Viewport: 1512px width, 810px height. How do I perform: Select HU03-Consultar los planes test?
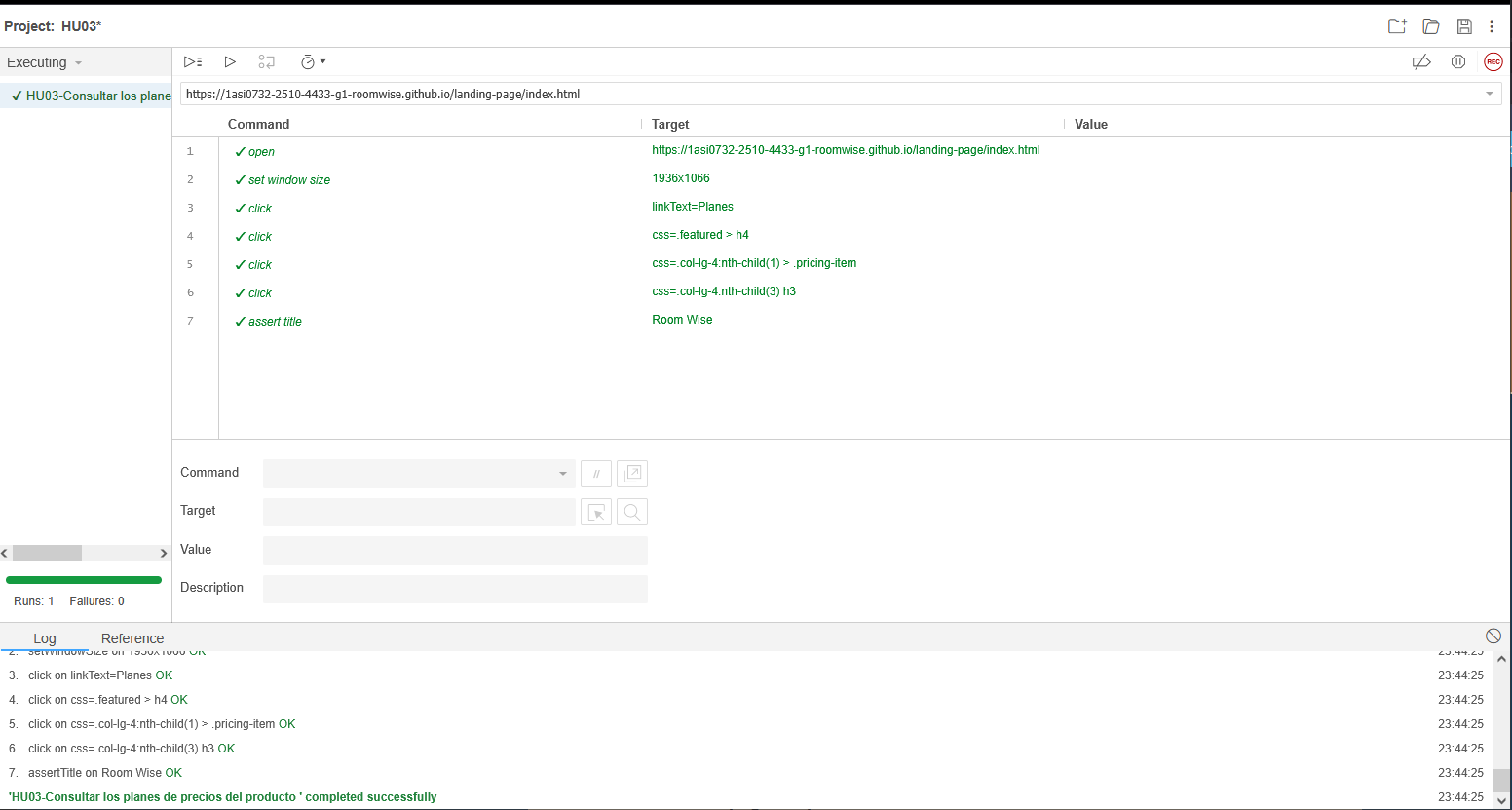86,96
